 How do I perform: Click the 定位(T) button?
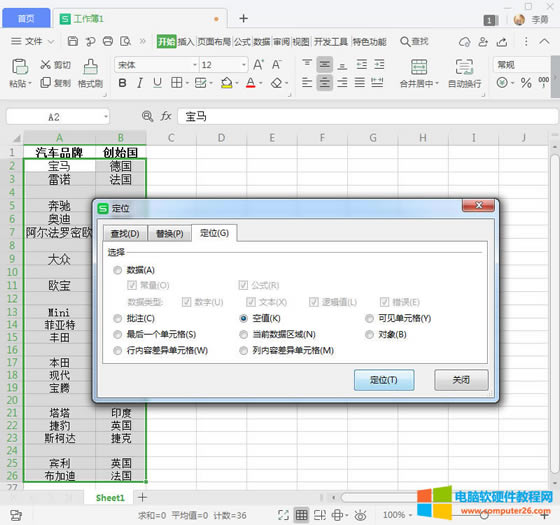click(x=384, y=380)
